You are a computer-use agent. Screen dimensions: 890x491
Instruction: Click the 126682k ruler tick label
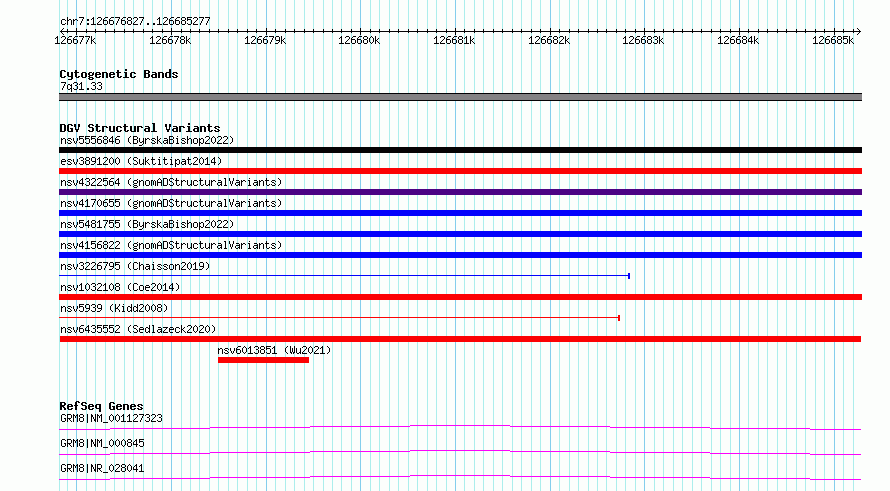click(549, 40)
